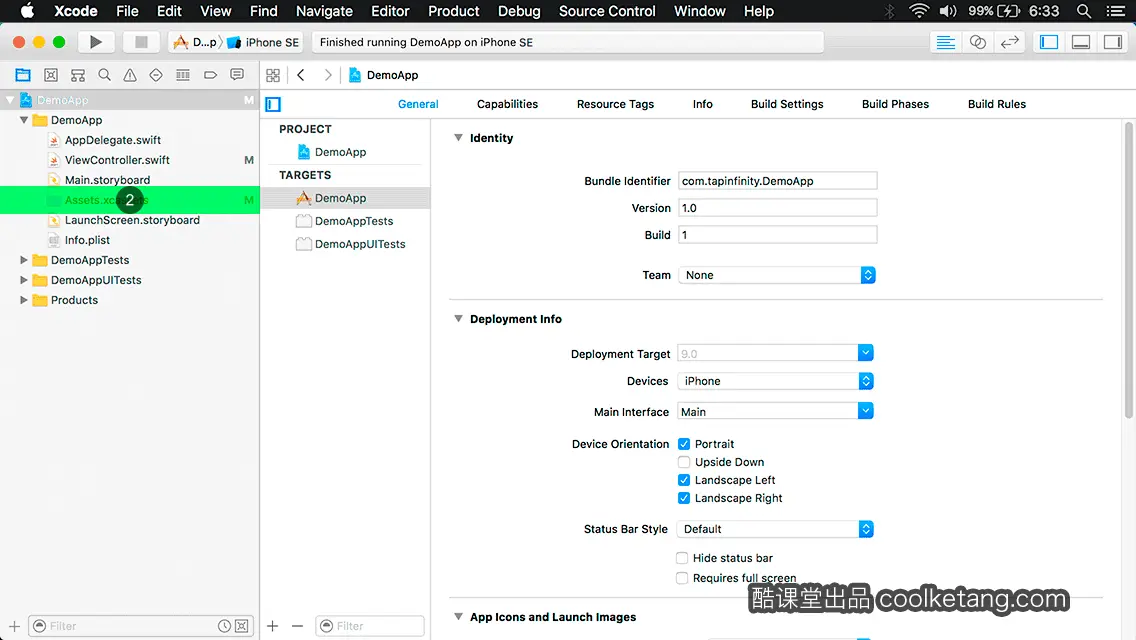Open the Devices dropdown

(x=775, y=381)
